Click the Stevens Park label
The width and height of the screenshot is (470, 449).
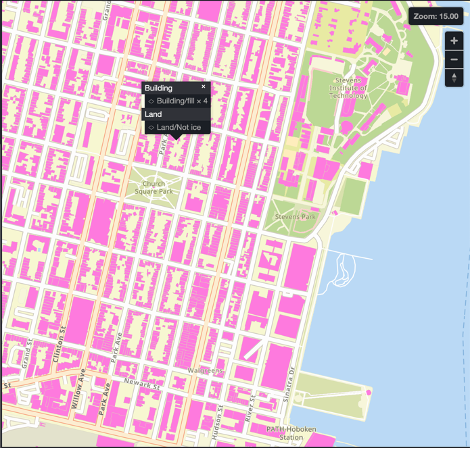pos(295,217)
